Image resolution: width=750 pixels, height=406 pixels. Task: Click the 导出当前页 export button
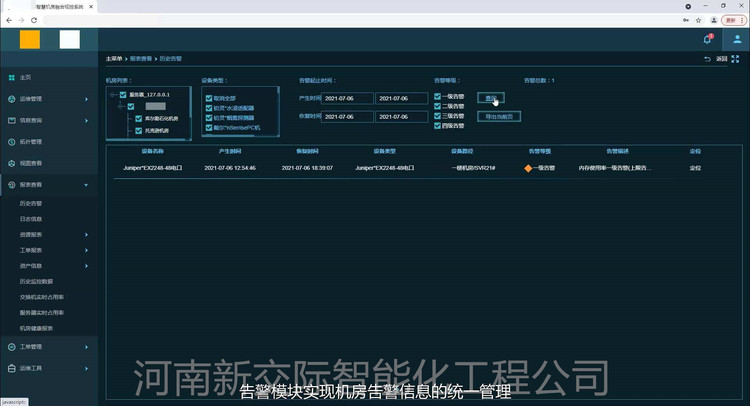(x=499, y=117)
